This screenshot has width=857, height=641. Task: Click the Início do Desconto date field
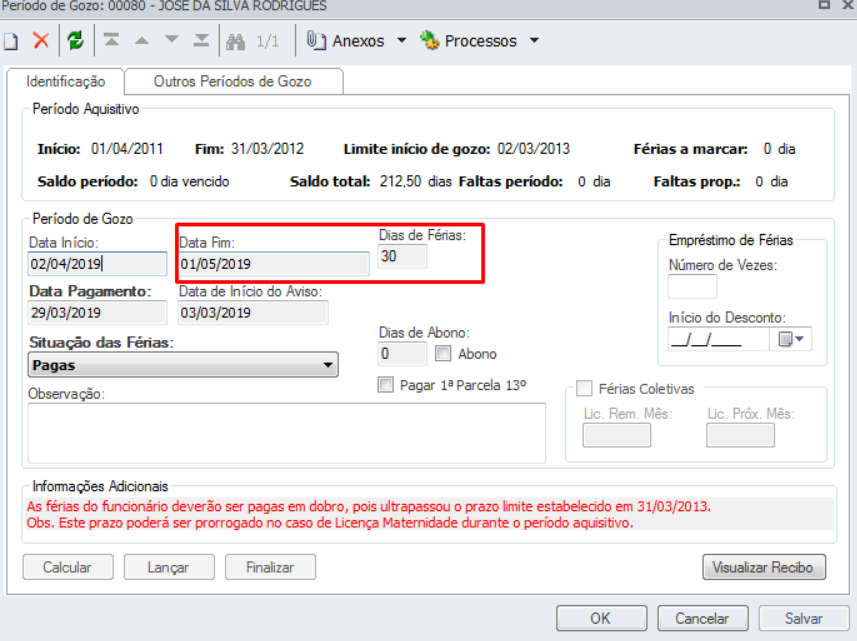[719, 339]
